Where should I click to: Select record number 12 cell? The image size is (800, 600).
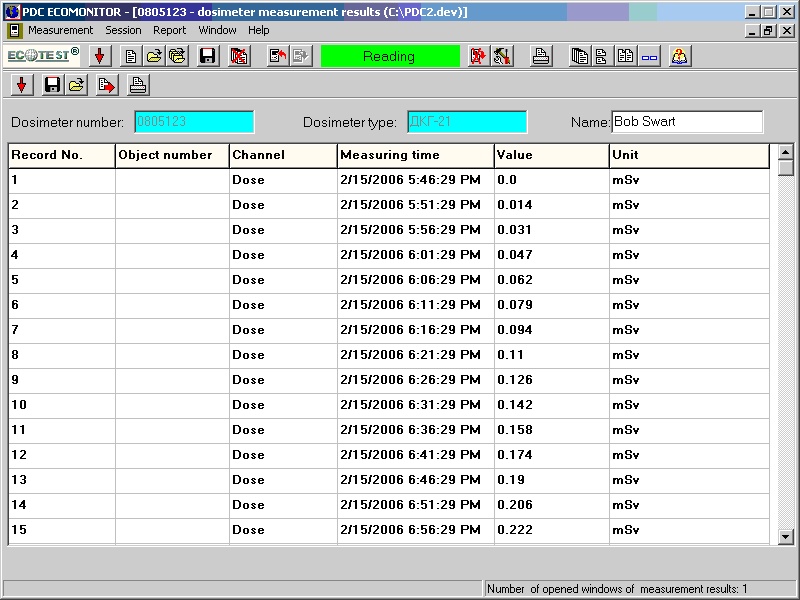point(62,455)
